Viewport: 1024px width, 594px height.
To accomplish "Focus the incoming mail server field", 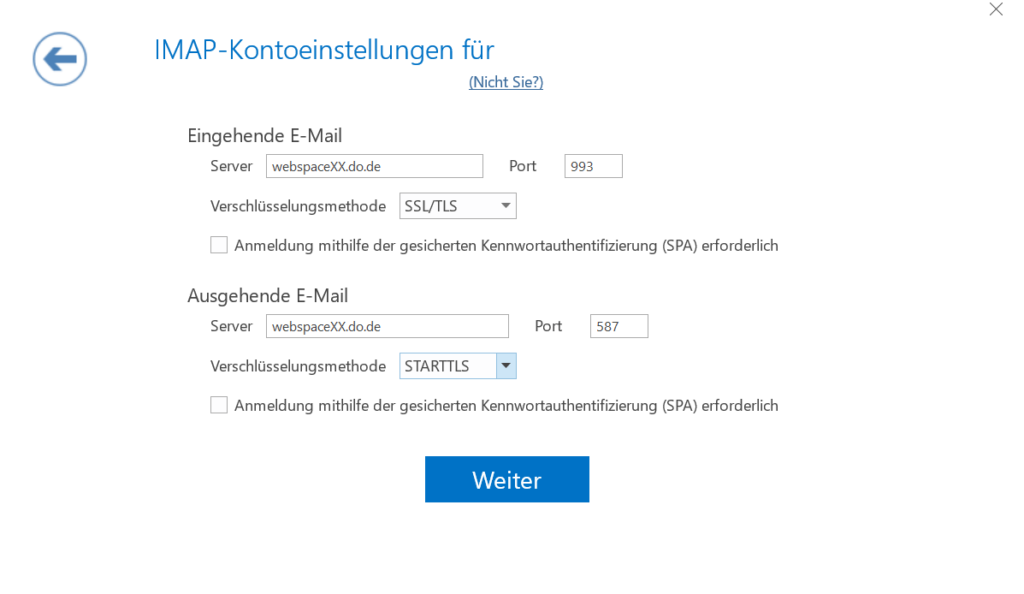I will tap(374, 166).
